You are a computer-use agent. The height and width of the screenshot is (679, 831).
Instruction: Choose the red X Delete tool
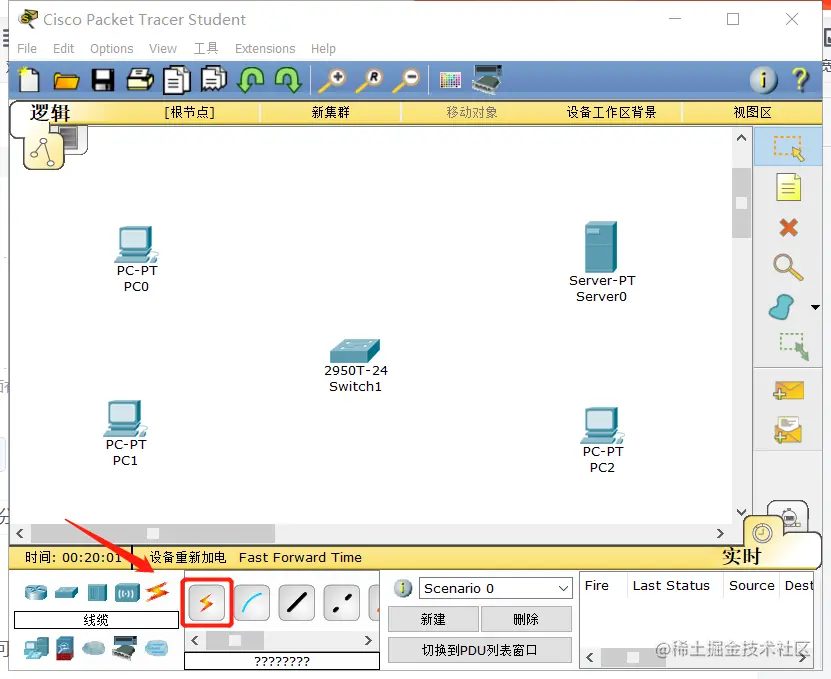pyautogui.click(x=789, y=228)
